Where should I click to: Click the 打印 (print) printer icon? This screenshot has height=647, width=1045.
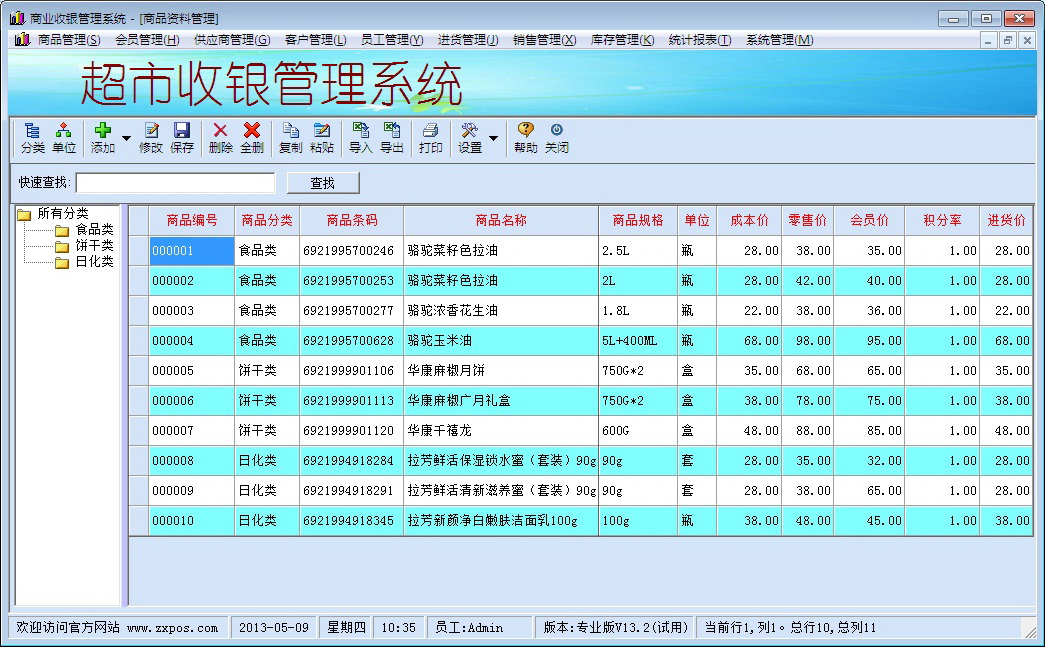tap(431, 137)
